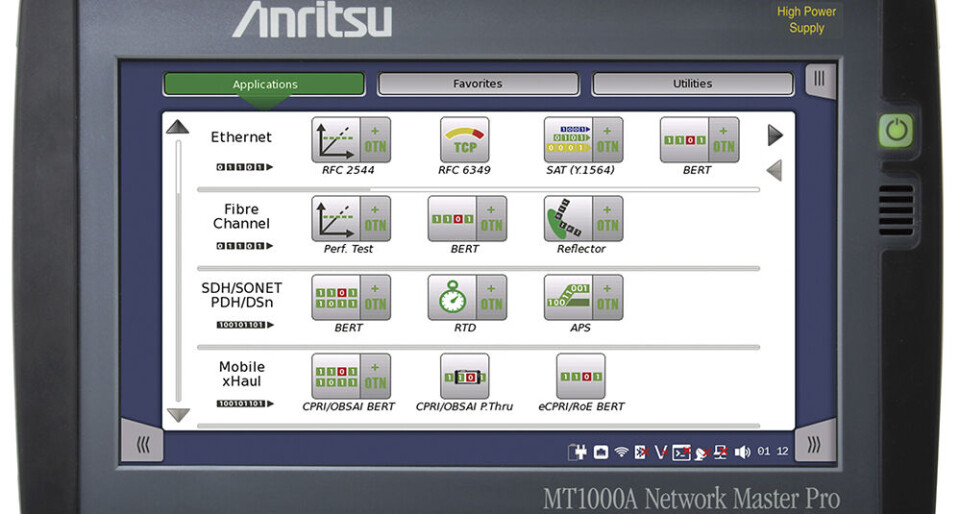Click the up arrow of application list
This screenshot has width=960, height=514.
click(178, 127)
